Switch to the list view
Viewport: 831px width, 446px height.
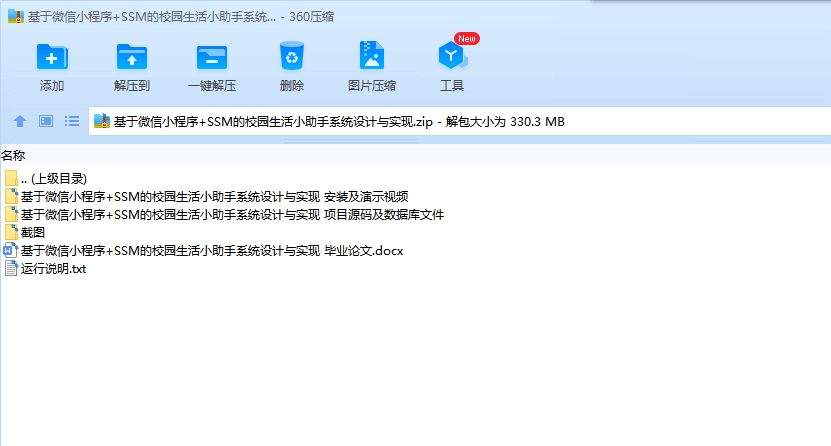click(x=72, y=121)
